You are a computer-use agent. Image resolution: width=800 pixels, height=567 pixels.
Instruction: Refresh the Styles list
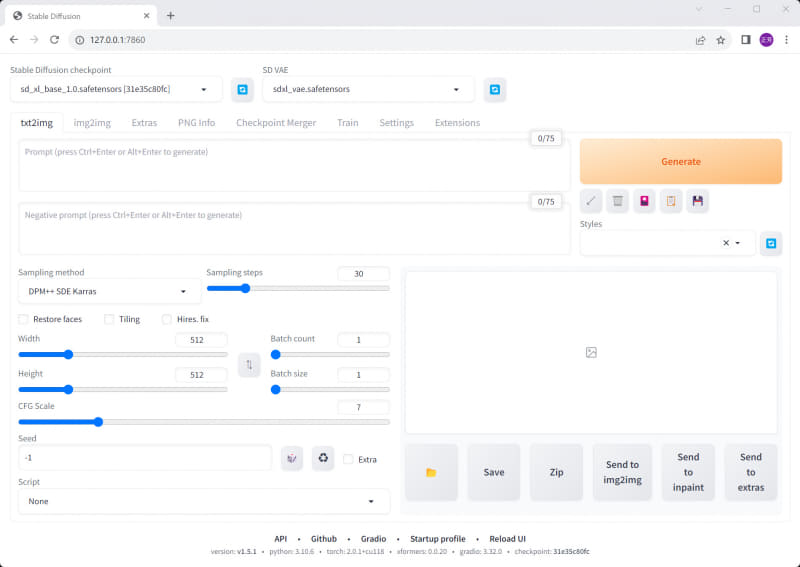[x=771, y=243]
